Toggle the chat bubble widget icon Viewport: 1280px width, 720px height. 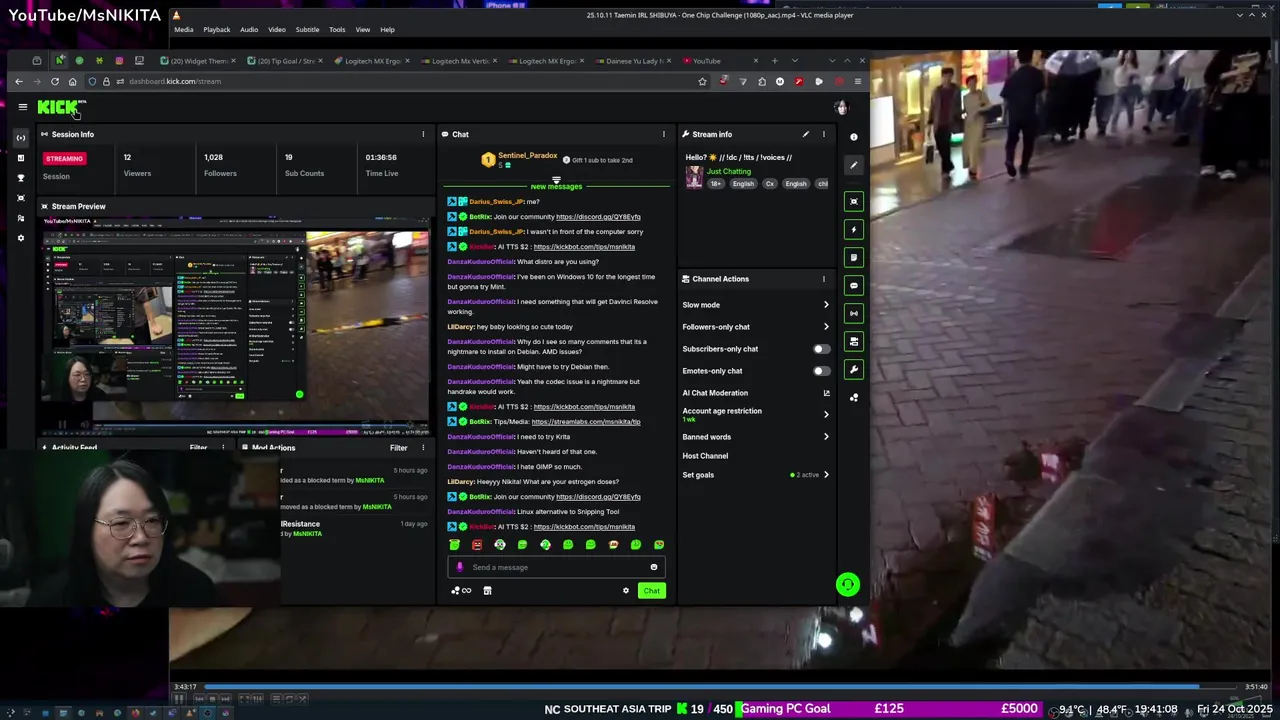point(853,285)
